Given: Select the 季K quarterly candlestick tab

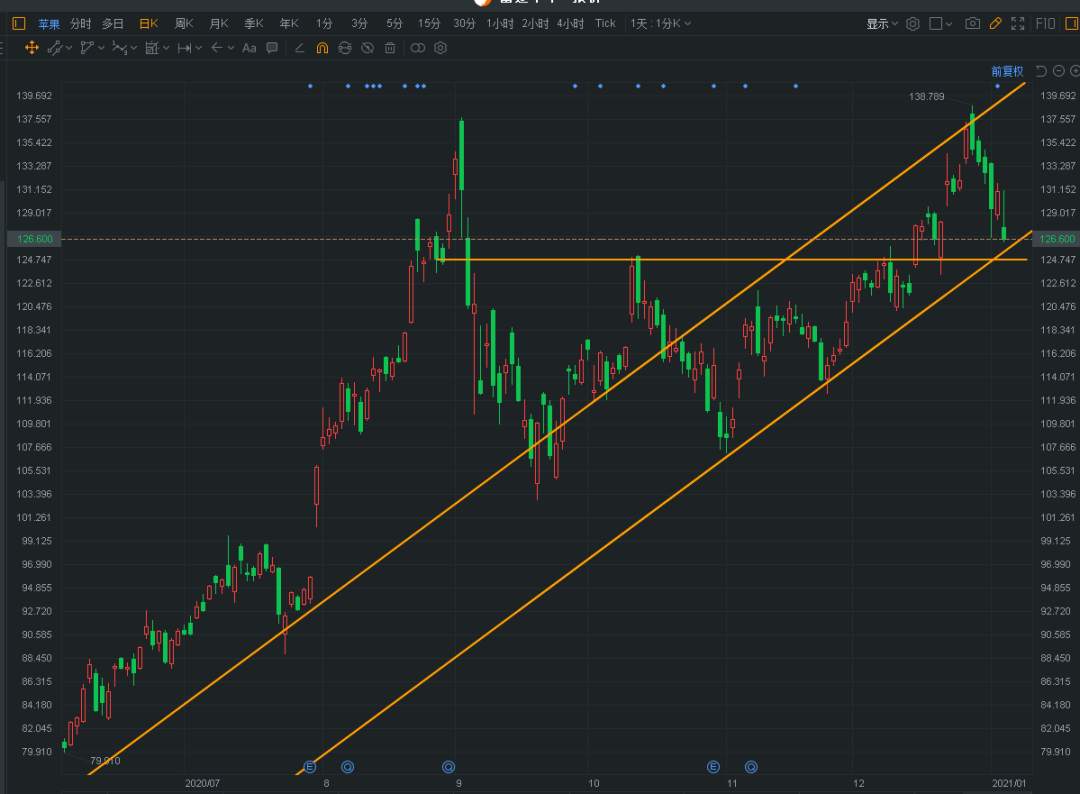Looking at the screenshot, I should [x=254, y=24].
